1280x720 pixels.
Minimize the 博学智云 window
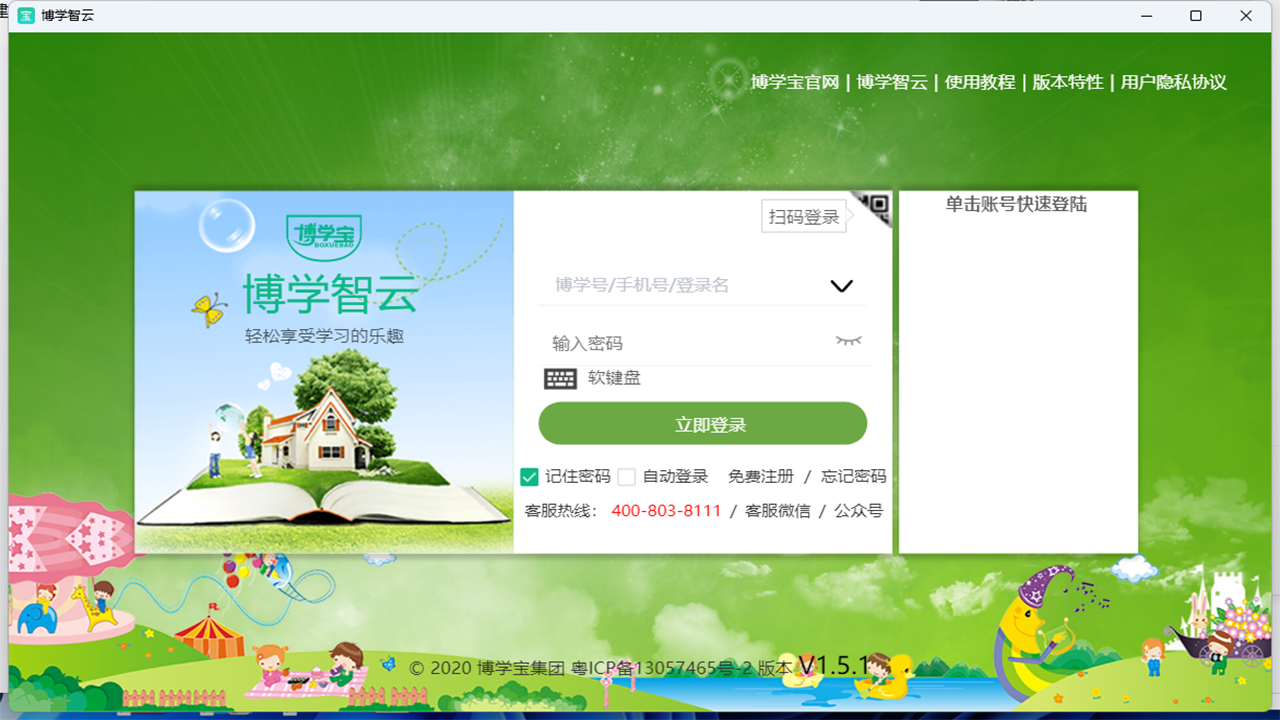click(1145, 16)
